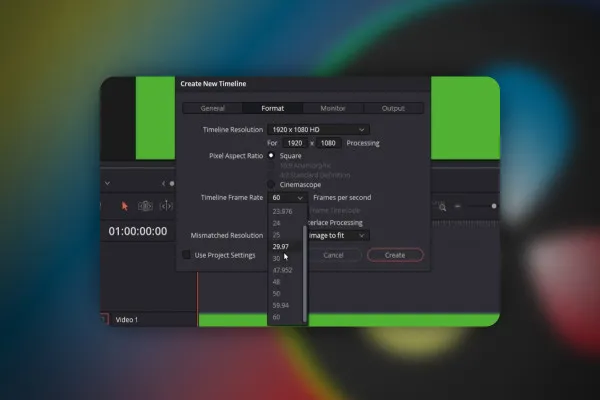Click the previous arrow near viewer dot
This screenshot has height=400, width=600.
163,183
